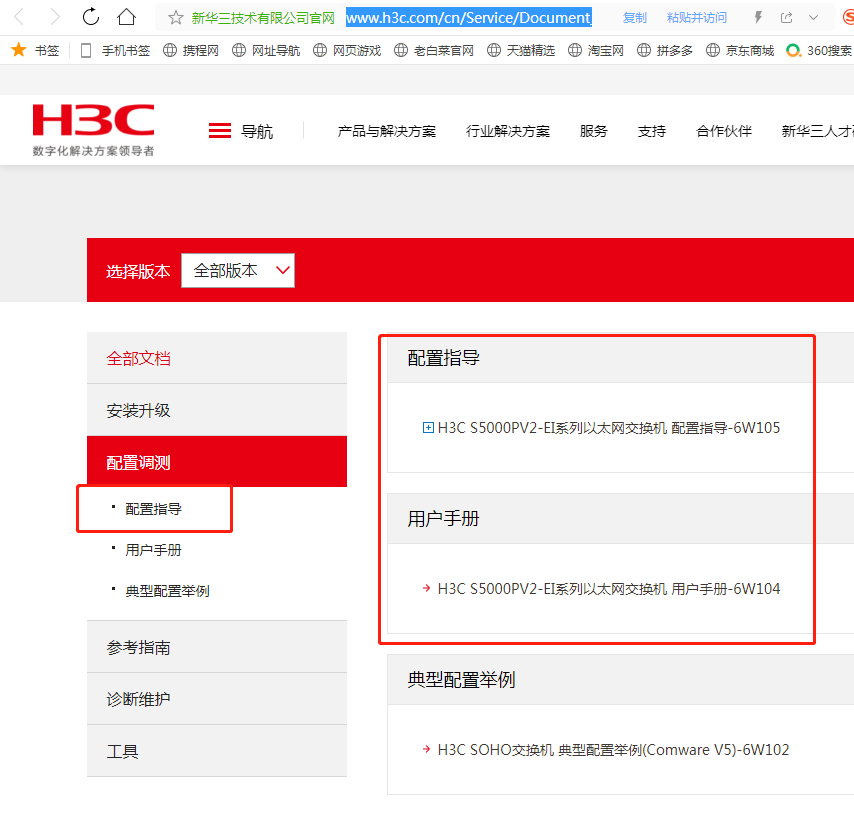The height and width of the screenshot is (824, 854).
Task: Open 淘宝网 bookmark
Action: (x=596, y=51)
